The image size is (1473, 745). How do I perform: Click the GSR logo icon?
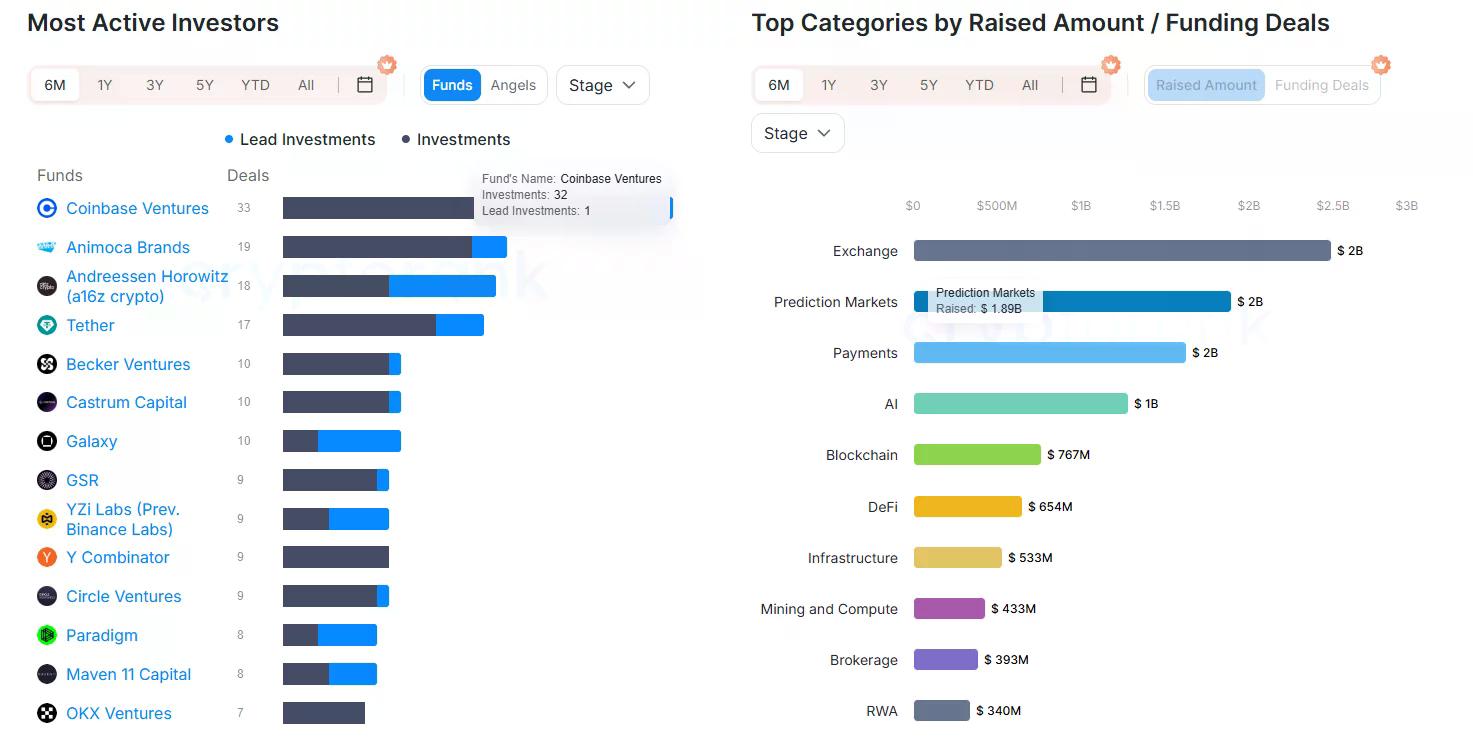(x=47, y=480)
